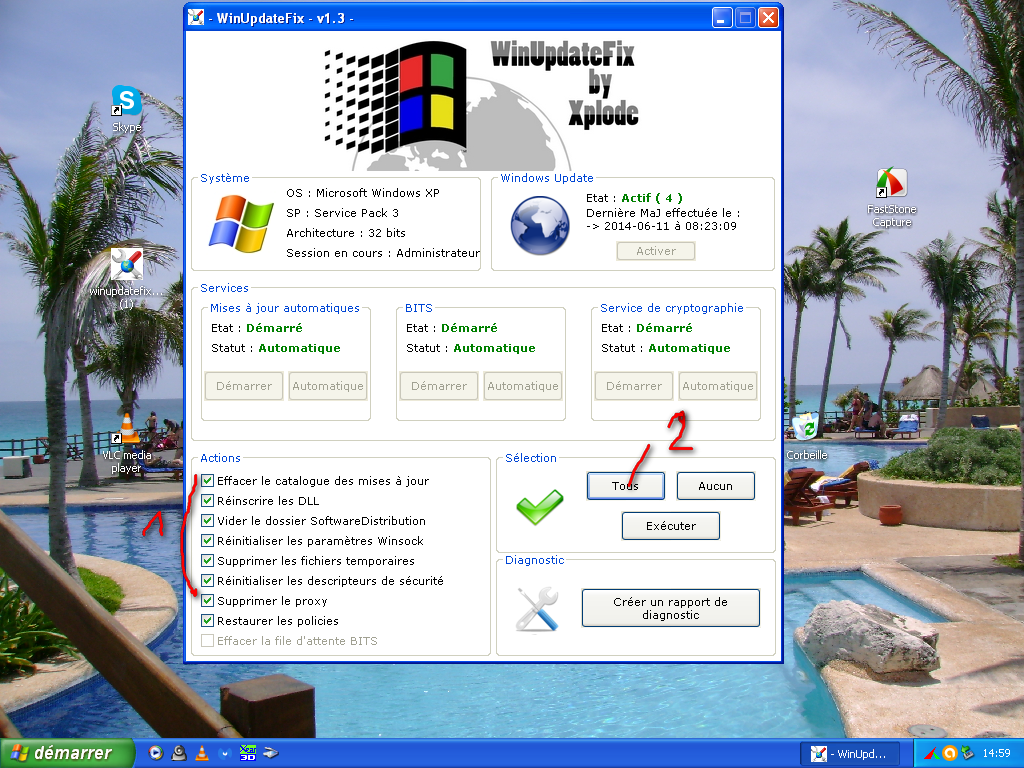Click the WinUpd... taskbar button
This screenshot has height=768, width=1024.
tap(850, 754)
